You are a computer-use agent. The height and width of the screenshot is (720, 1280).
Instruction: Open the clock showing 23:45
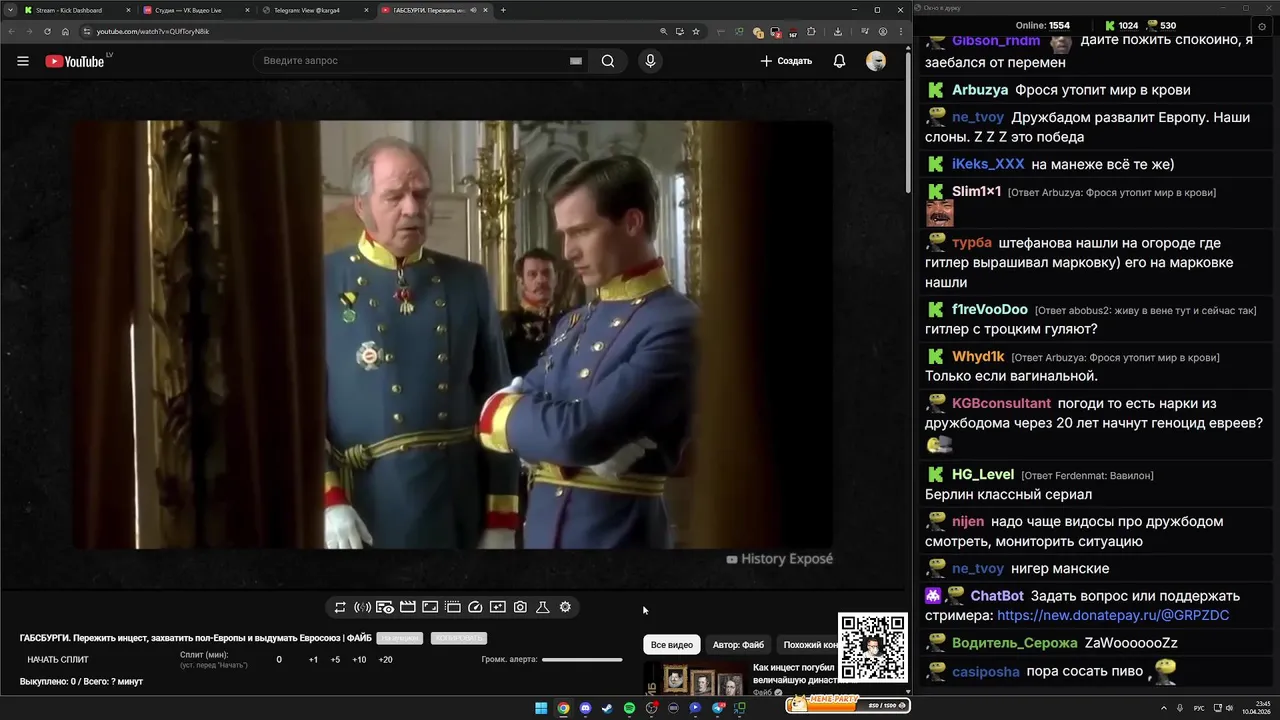[1257, 708]
